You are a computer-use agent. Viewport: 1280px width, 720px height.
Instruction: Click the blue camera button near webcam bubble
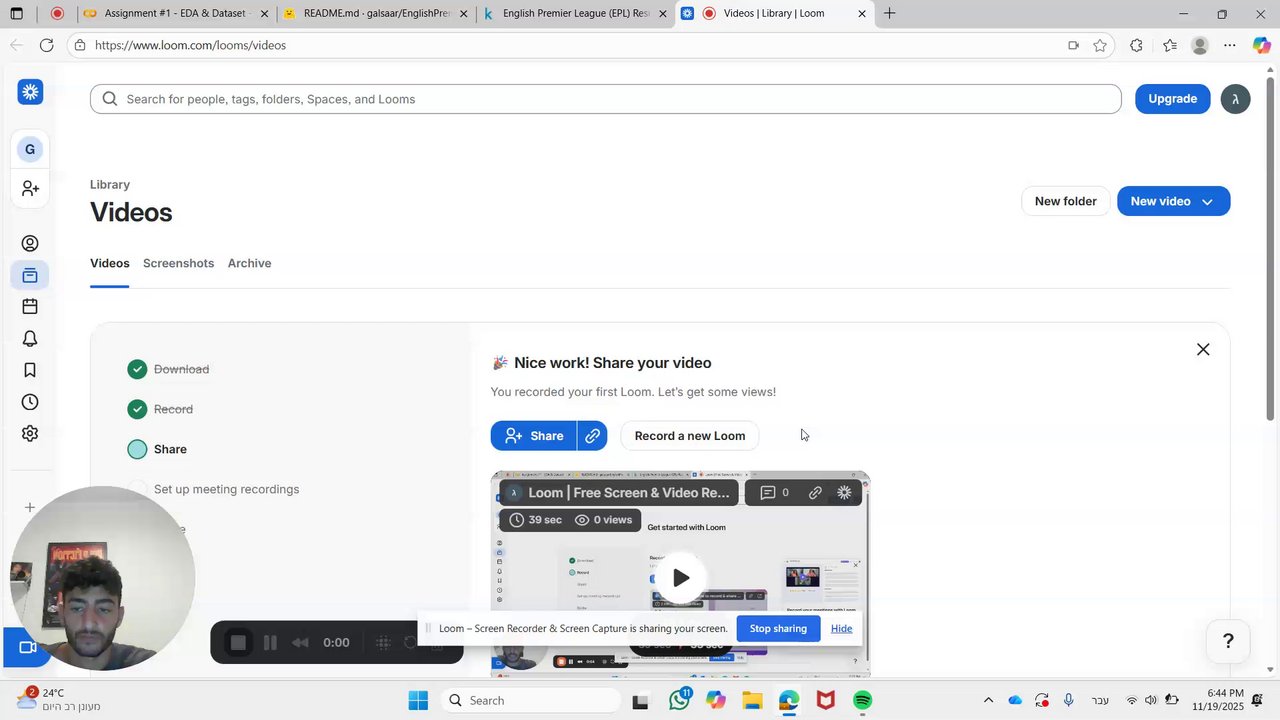click(27, 648)
